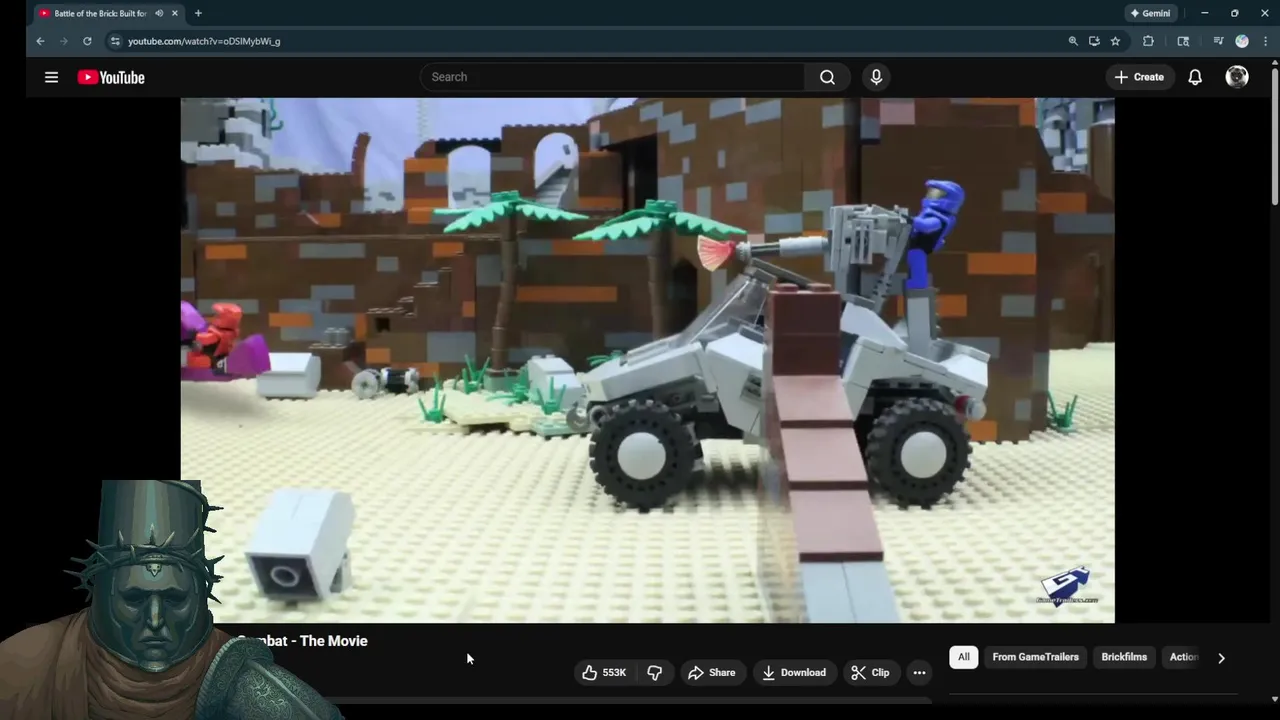Image resolution: width=1280 pixels, height=720 pixels.
Task: Share this video
Action: click(x=711, y=673)
